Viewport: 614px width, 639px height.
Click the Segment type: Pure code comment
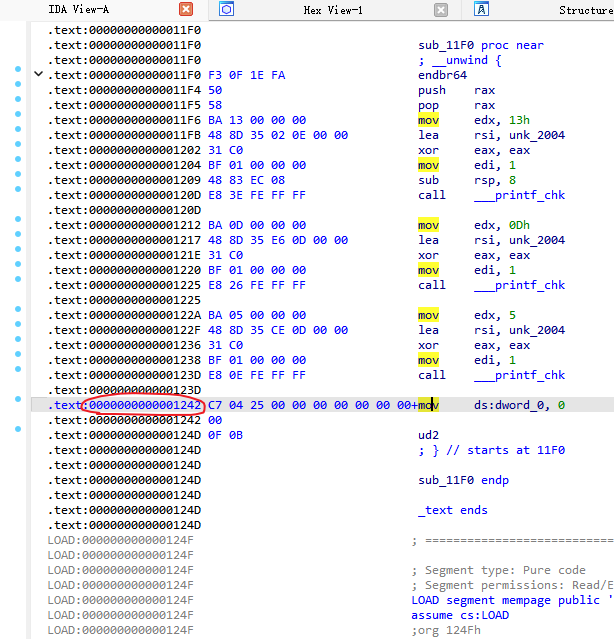(x=498, y=570)
